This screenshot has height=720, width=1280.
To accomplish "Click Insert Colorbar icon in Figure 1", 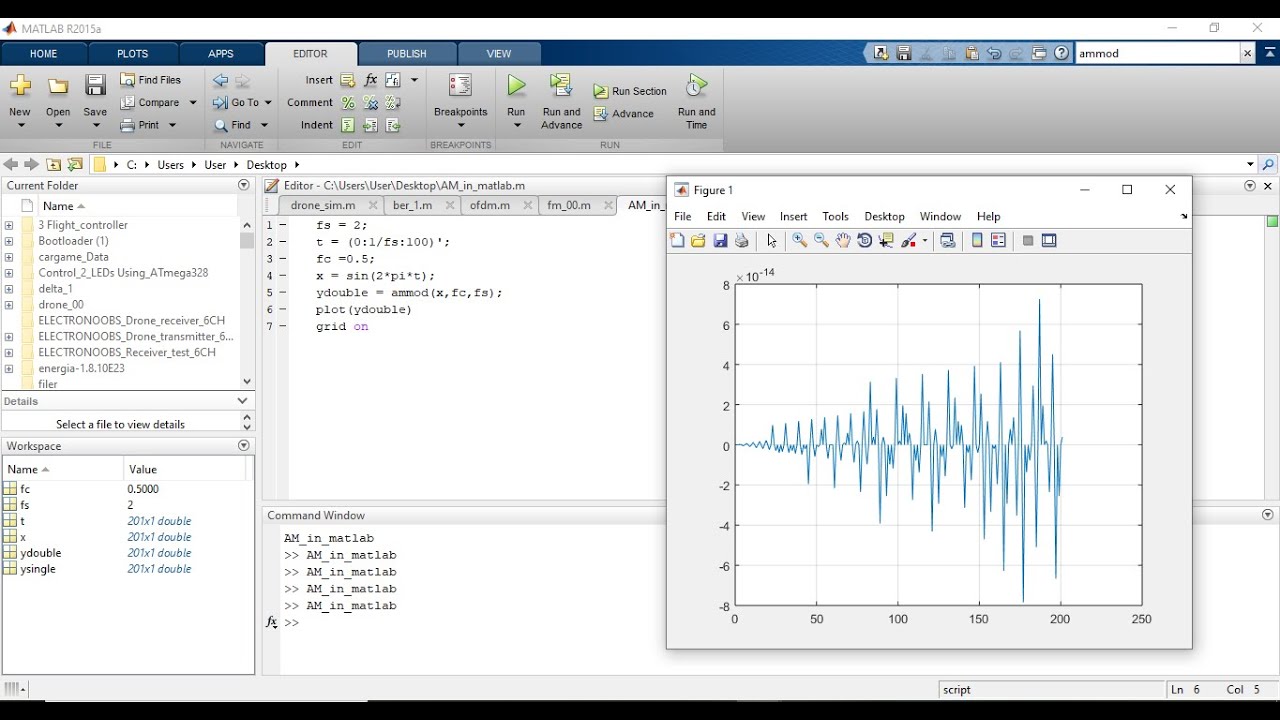I will tap(977, 240).
